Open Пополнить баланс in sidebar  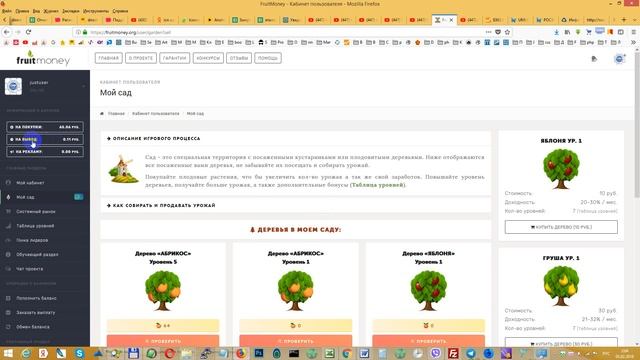point(36,298)
